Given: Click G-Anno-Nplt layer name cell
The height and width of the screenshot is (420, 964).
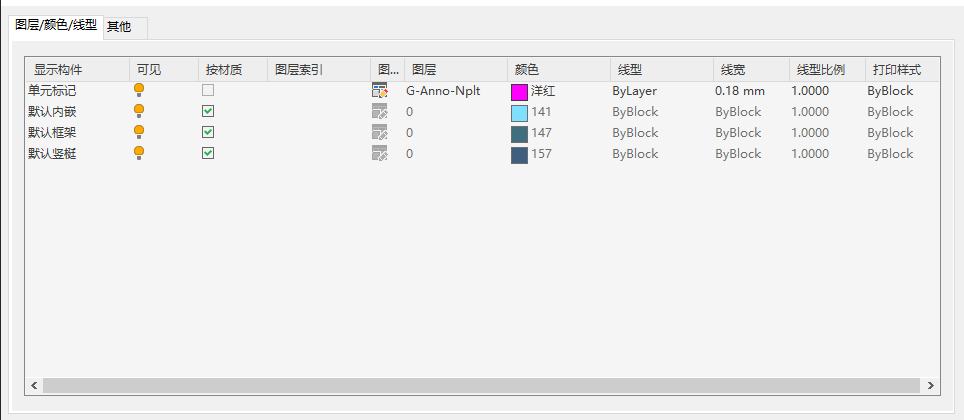Looking at the screenshot, I should pyautogui.click(x=443, y=91).
